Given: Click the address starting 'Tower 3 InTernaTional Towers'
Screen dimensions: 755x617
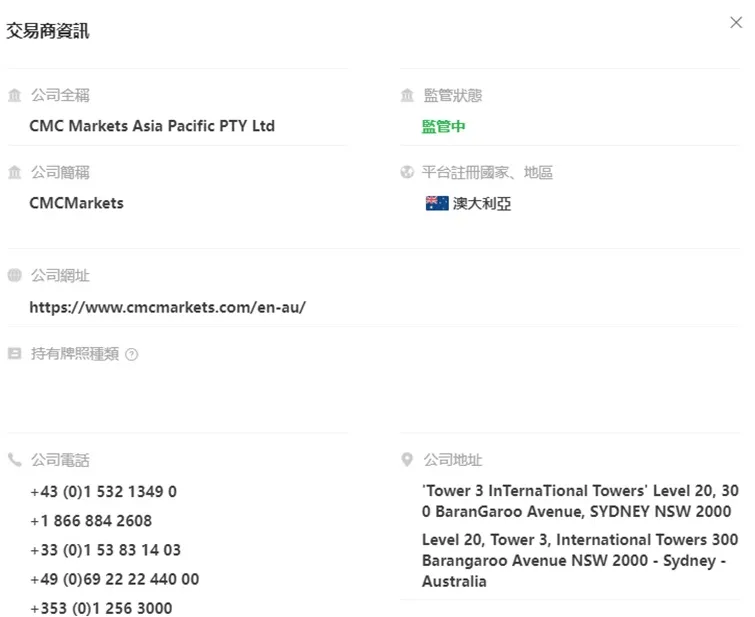Looking at the screenshot, I should (580, 501).
